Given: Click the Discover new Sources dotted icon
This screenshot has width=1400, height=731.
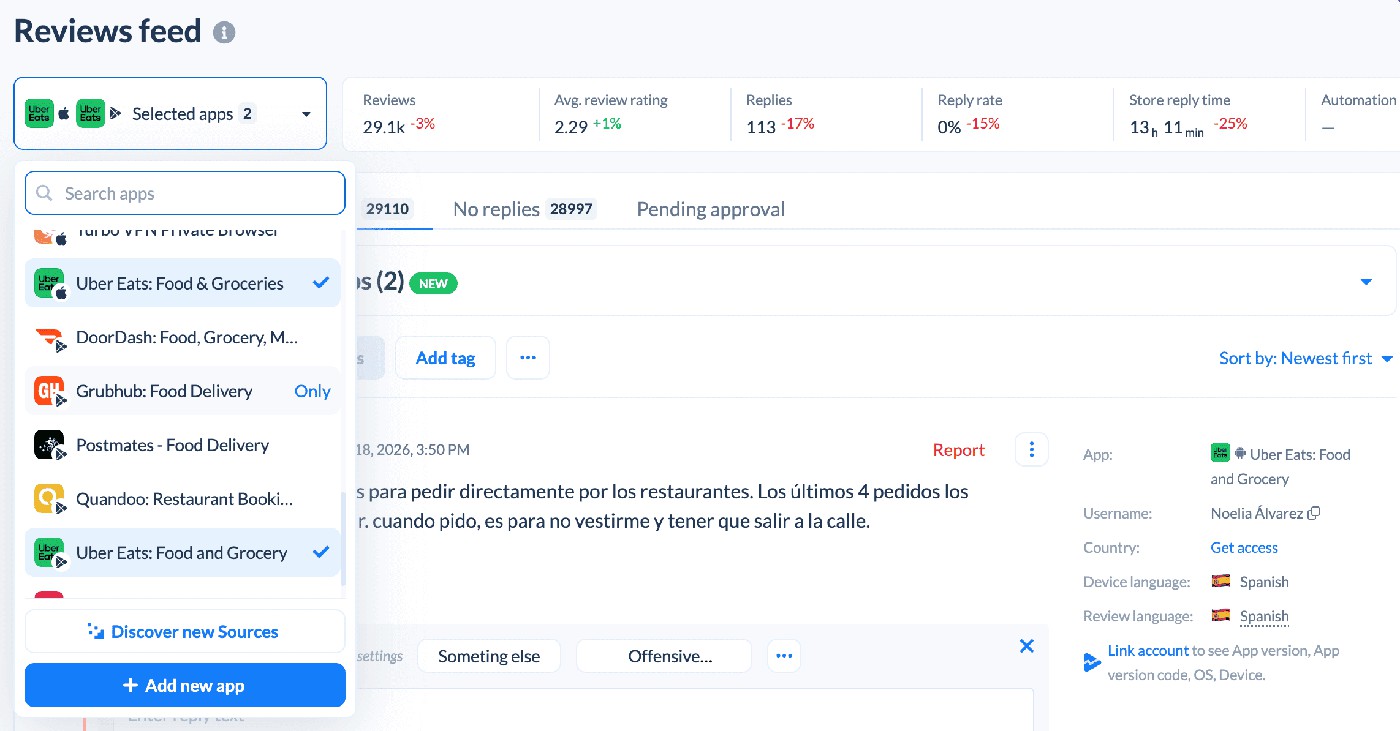Looking at the screenshot, I should click(x=96, y=631).
